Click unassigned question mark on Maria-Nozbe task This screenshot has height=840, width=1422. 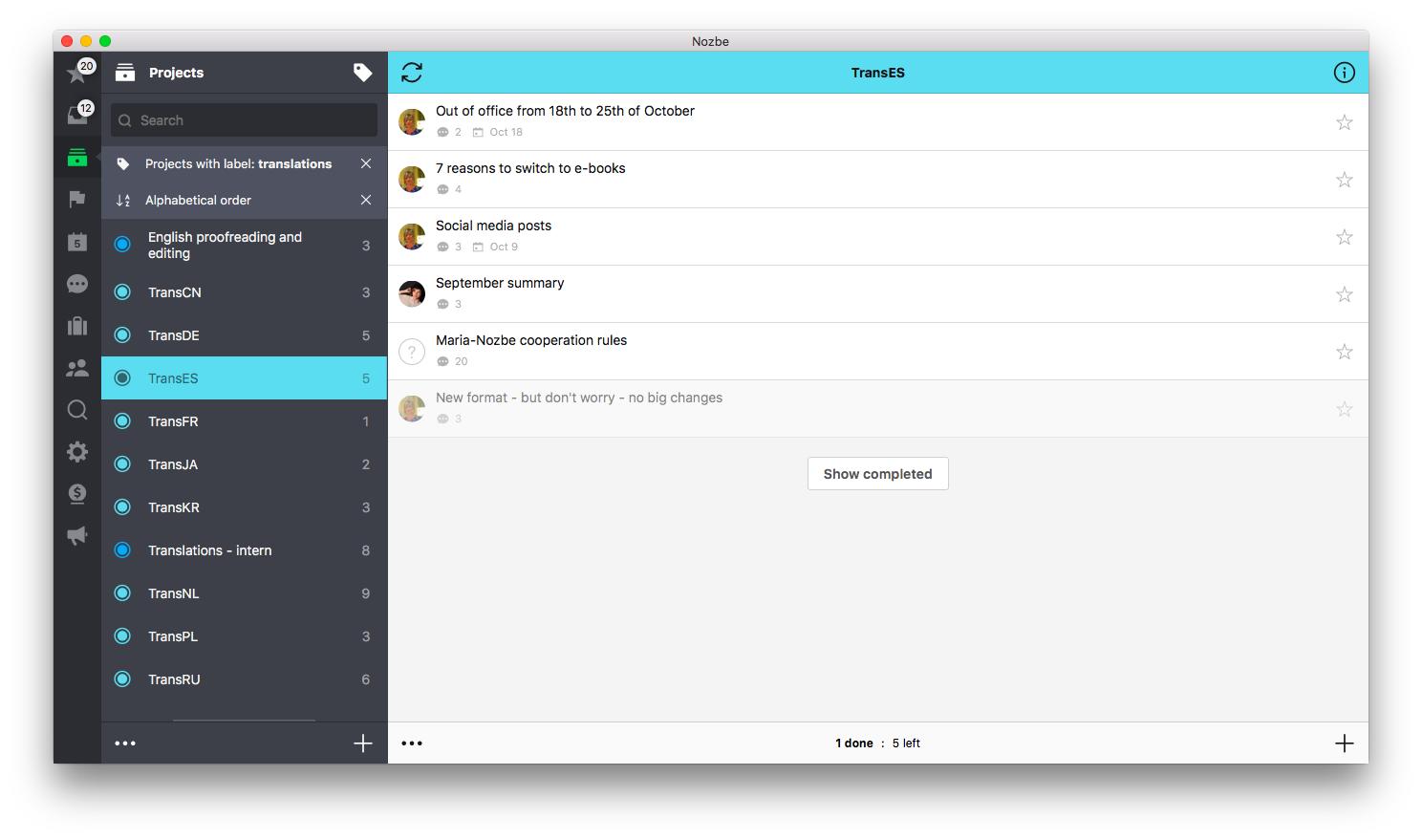coord(412,352)
